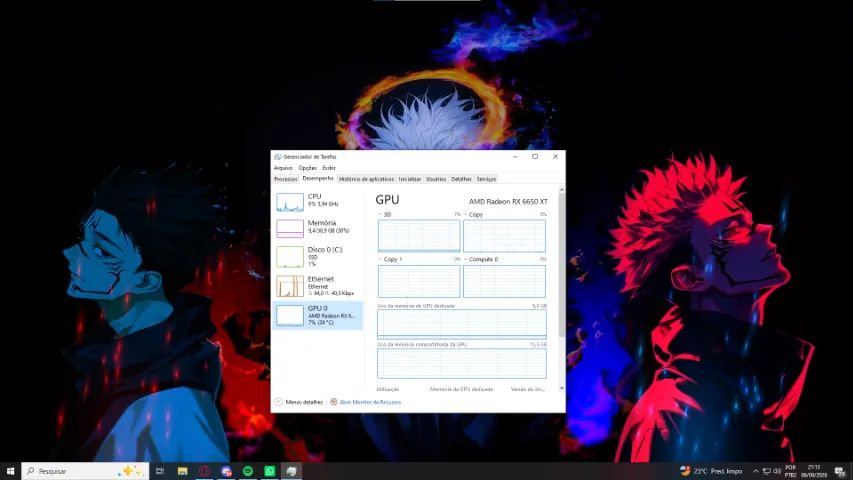Open the 3D graph engine dropdown
This screenshot has height=480, width=853.
[x=385, y=214]
